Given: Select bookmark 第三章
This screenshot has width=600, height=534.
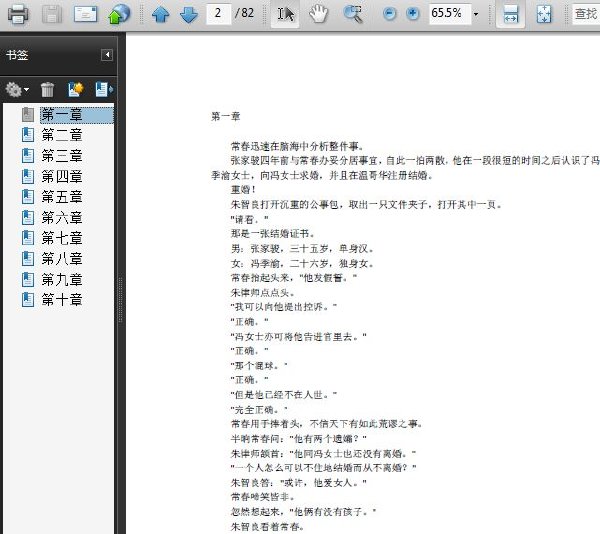Looking at the screenshot, I should 62,156.
